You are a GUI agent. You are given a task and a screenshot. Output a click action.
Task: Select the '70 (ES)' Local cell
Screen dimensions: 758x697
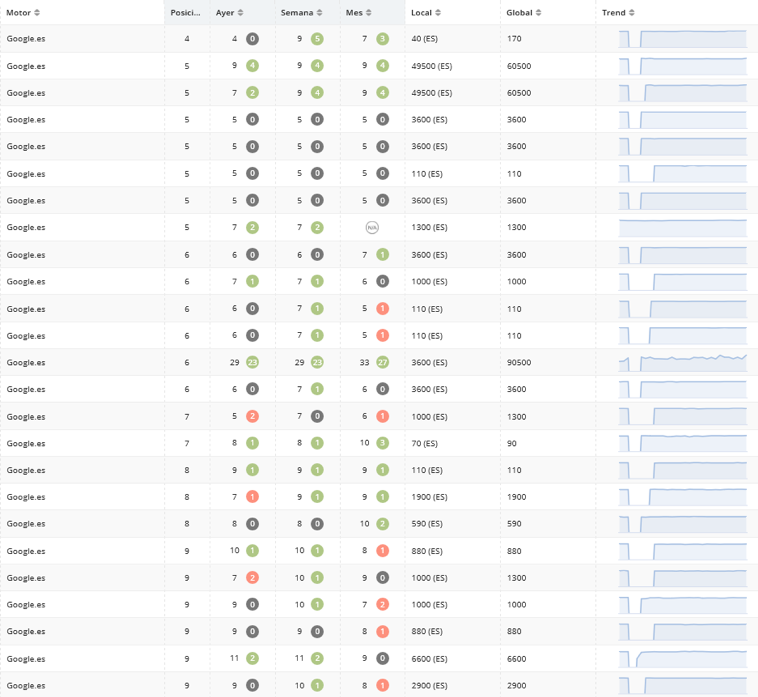click(x=424, y=443)
